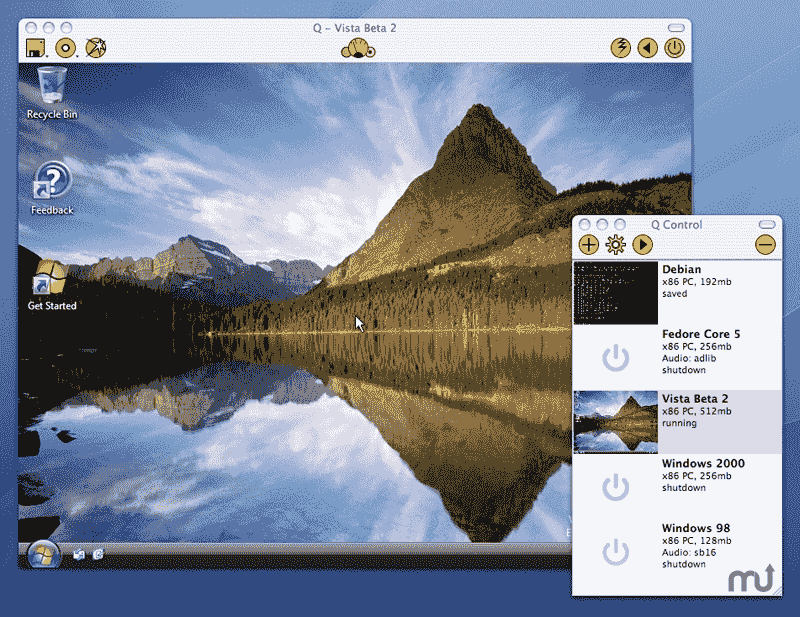Start a virtual machine with the play icon
Screen dimensions: 800x617
click(642, 244)
